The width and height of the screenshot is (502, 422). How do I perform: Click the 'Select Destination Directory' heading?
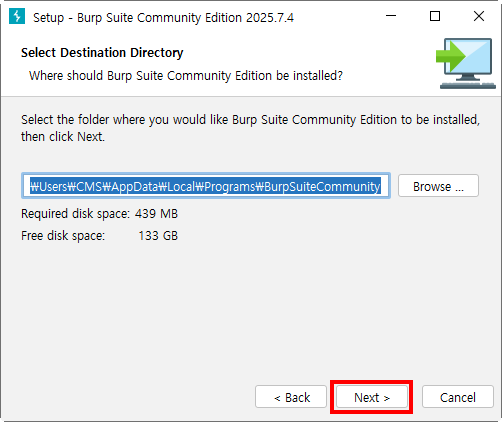coord(102,53)
